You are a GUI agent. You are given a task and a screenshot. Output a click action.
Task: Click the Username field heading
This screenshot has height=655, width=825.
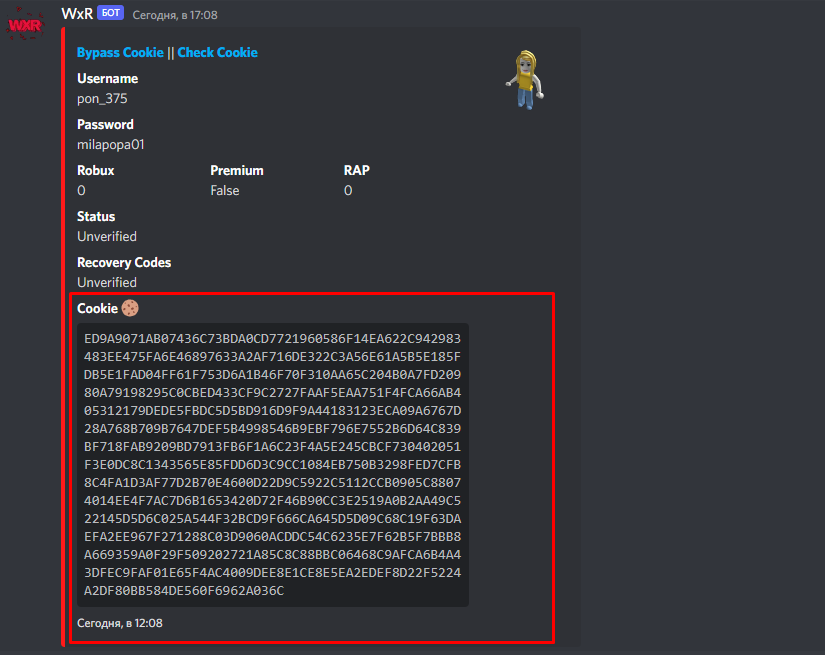click(107, 78)
